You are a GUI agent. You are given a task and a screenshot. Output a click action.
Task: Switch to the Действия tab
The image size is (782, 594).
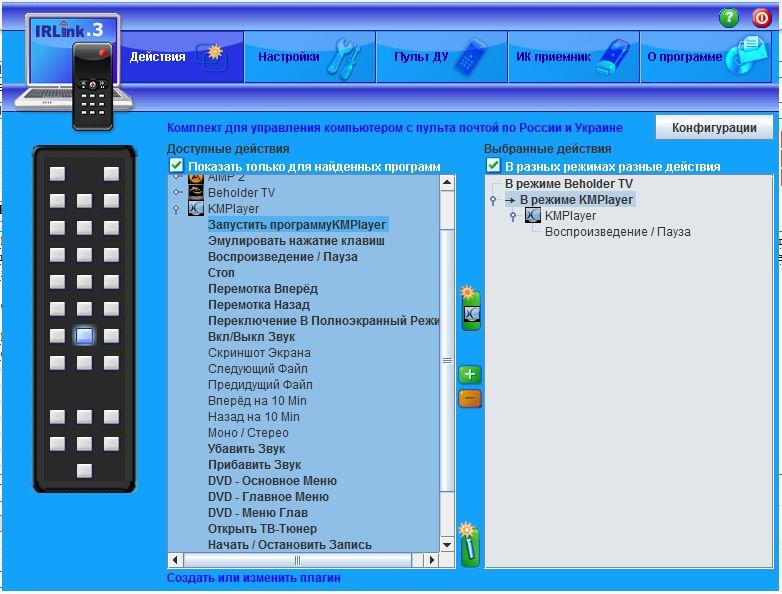point(182,57)
